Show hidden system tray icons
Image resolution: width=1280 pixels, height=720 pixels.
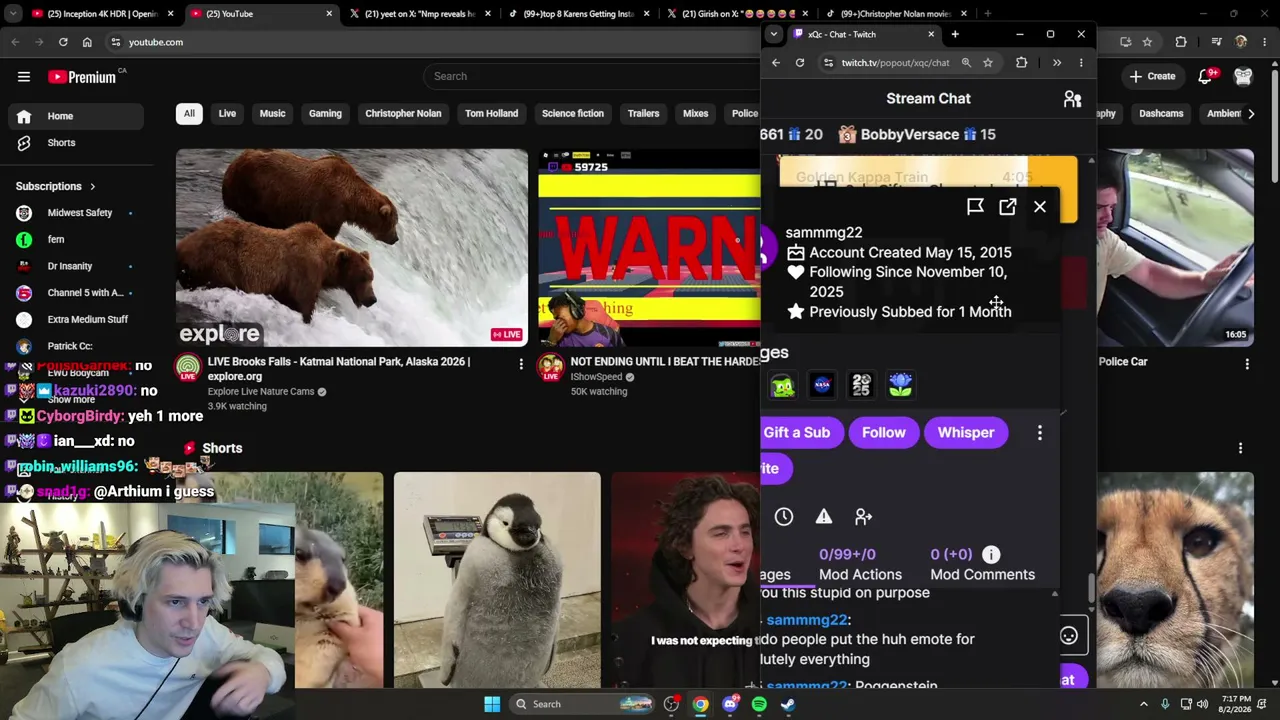(1144, 705)
